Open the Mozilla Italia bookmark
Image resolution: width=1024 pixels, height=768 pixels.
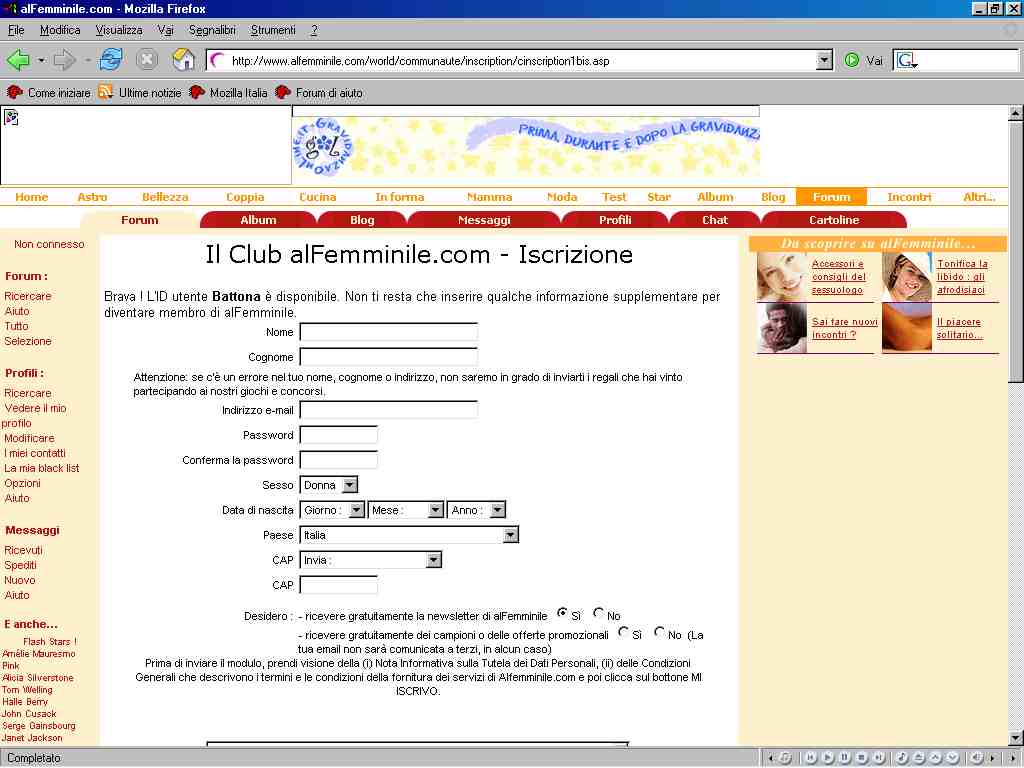pos(228,93)
